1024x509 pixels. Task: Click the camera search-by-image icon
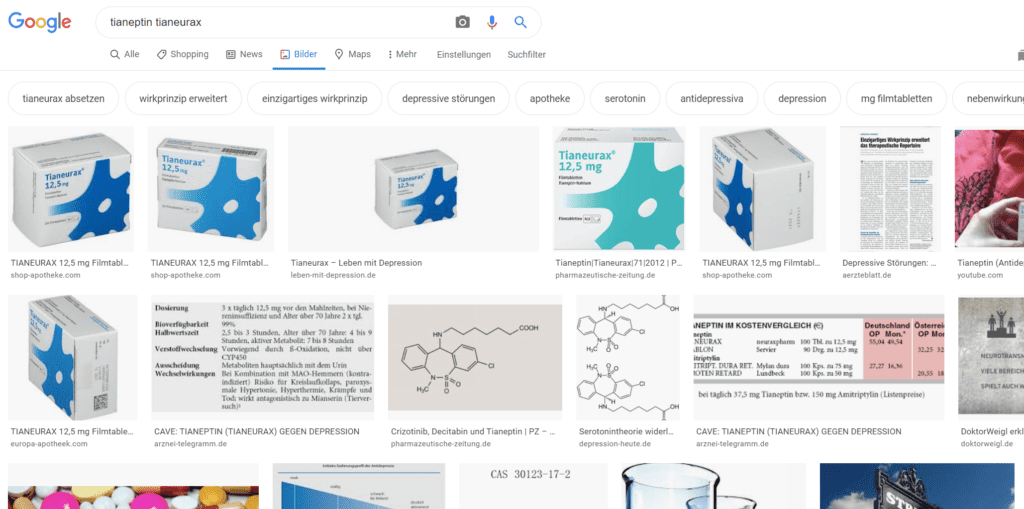(x=462, y=22)
